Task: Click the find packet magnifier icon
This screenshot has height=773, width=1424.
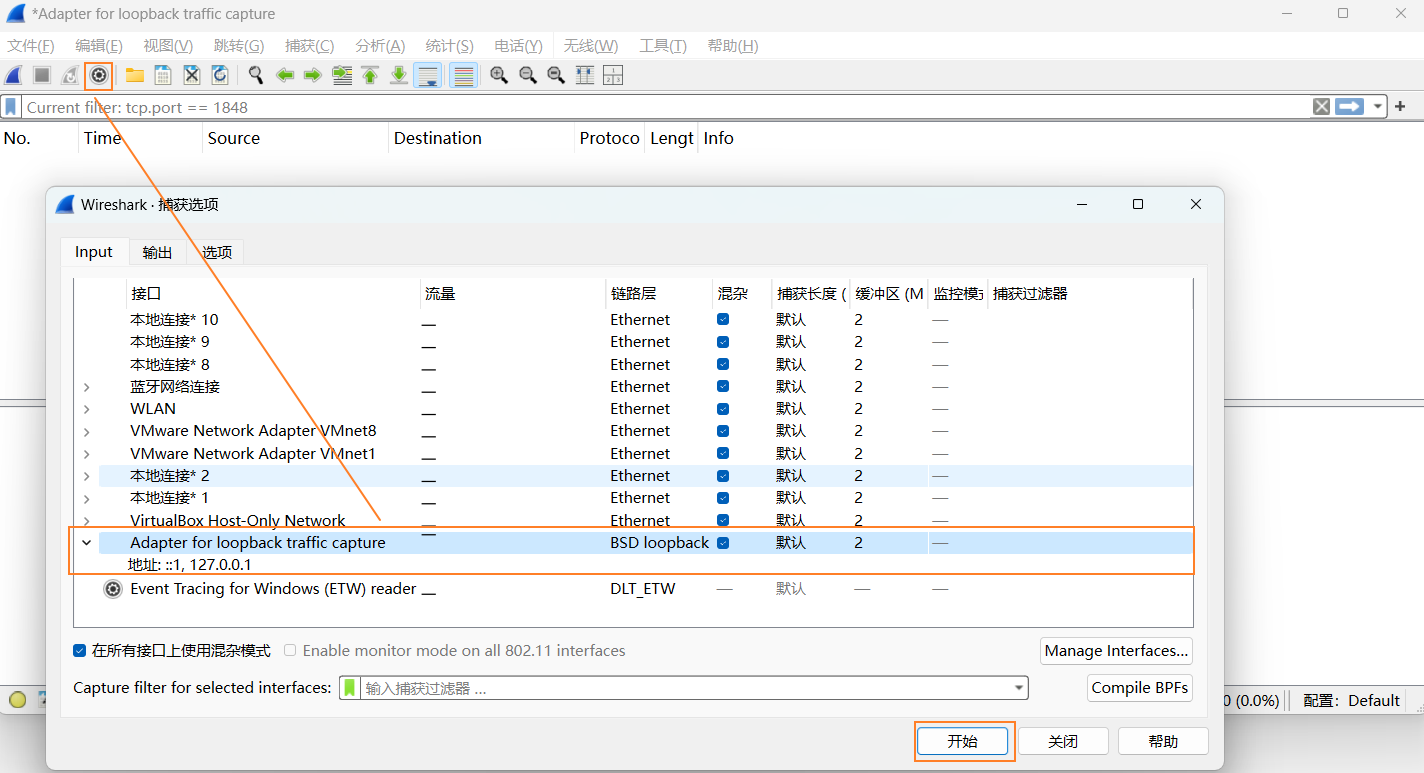Action: tap(256, 75)
